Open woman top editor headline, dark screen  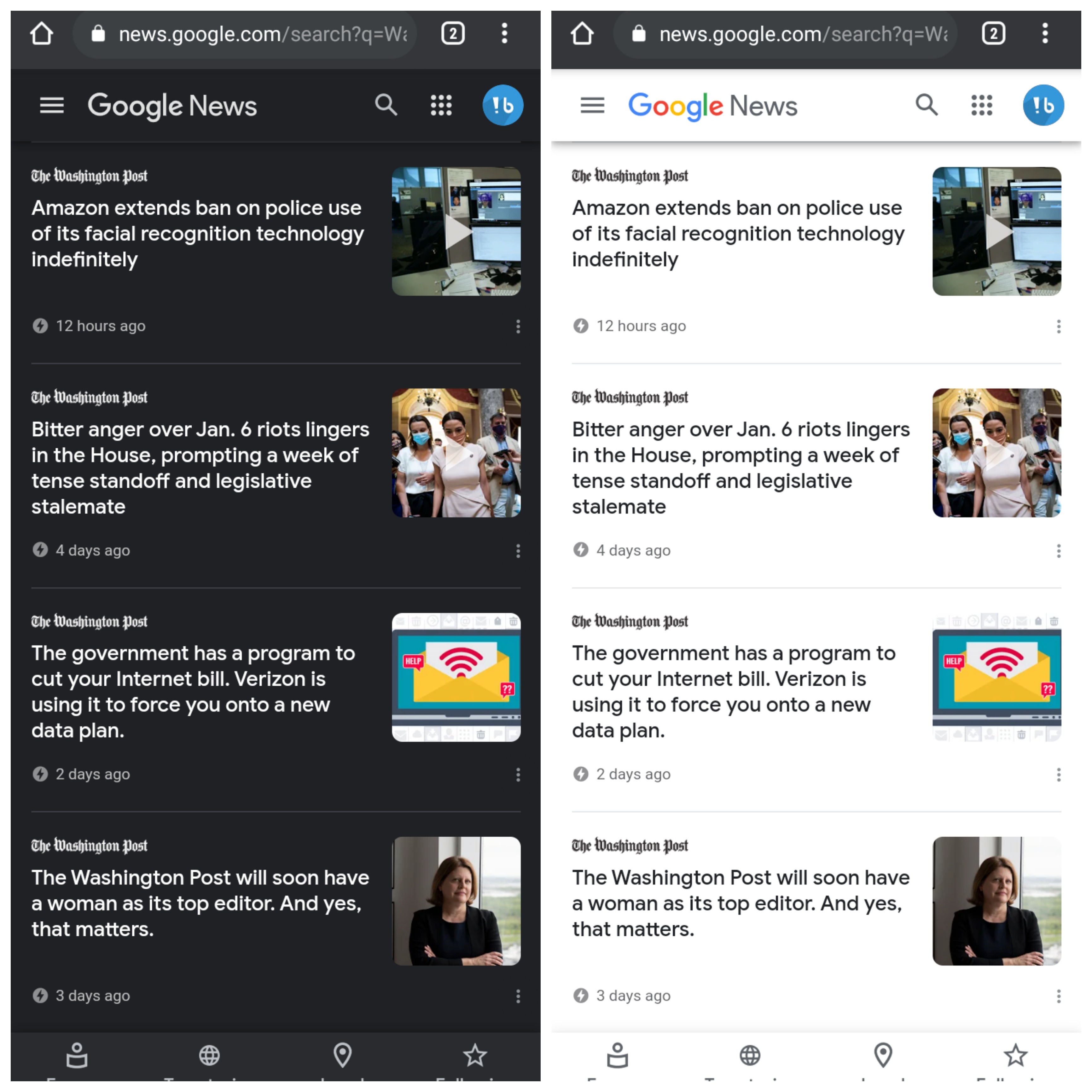tap(200, 903)
